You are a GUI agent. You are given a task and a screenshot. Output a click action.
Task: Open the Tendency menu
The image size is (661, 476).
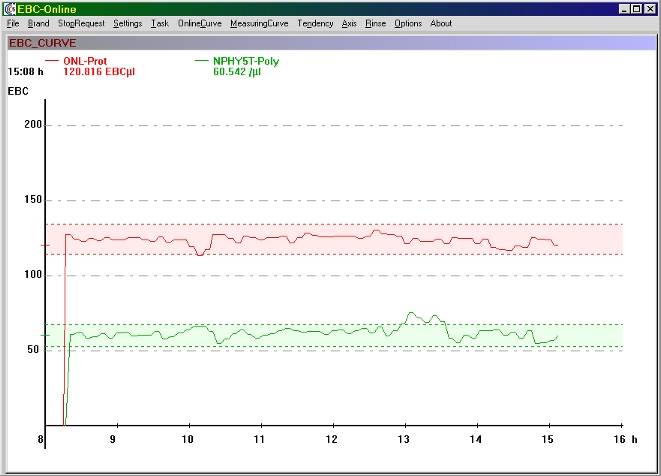[315, 23]
